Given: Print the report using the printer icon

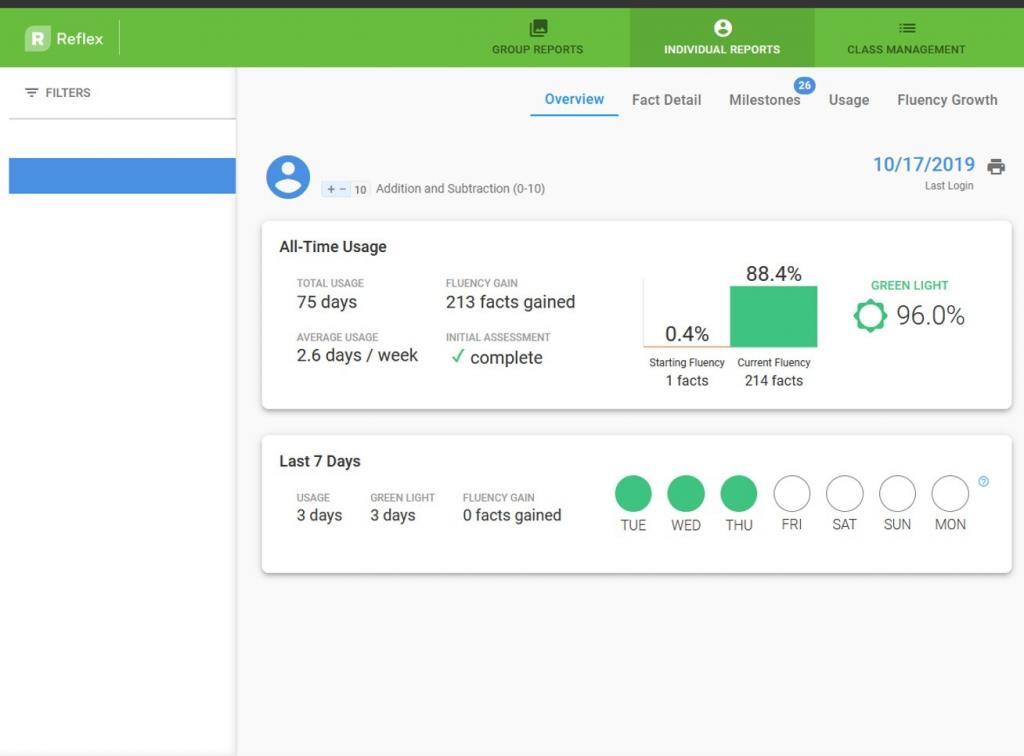Looking at the screenshot, I should tap(996, 166).
